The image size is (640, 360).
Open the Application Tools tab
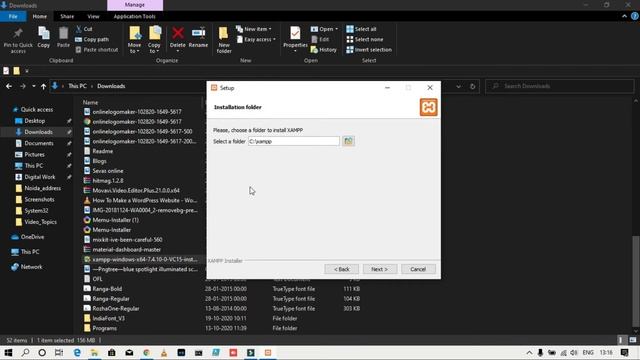click(134, 16)
